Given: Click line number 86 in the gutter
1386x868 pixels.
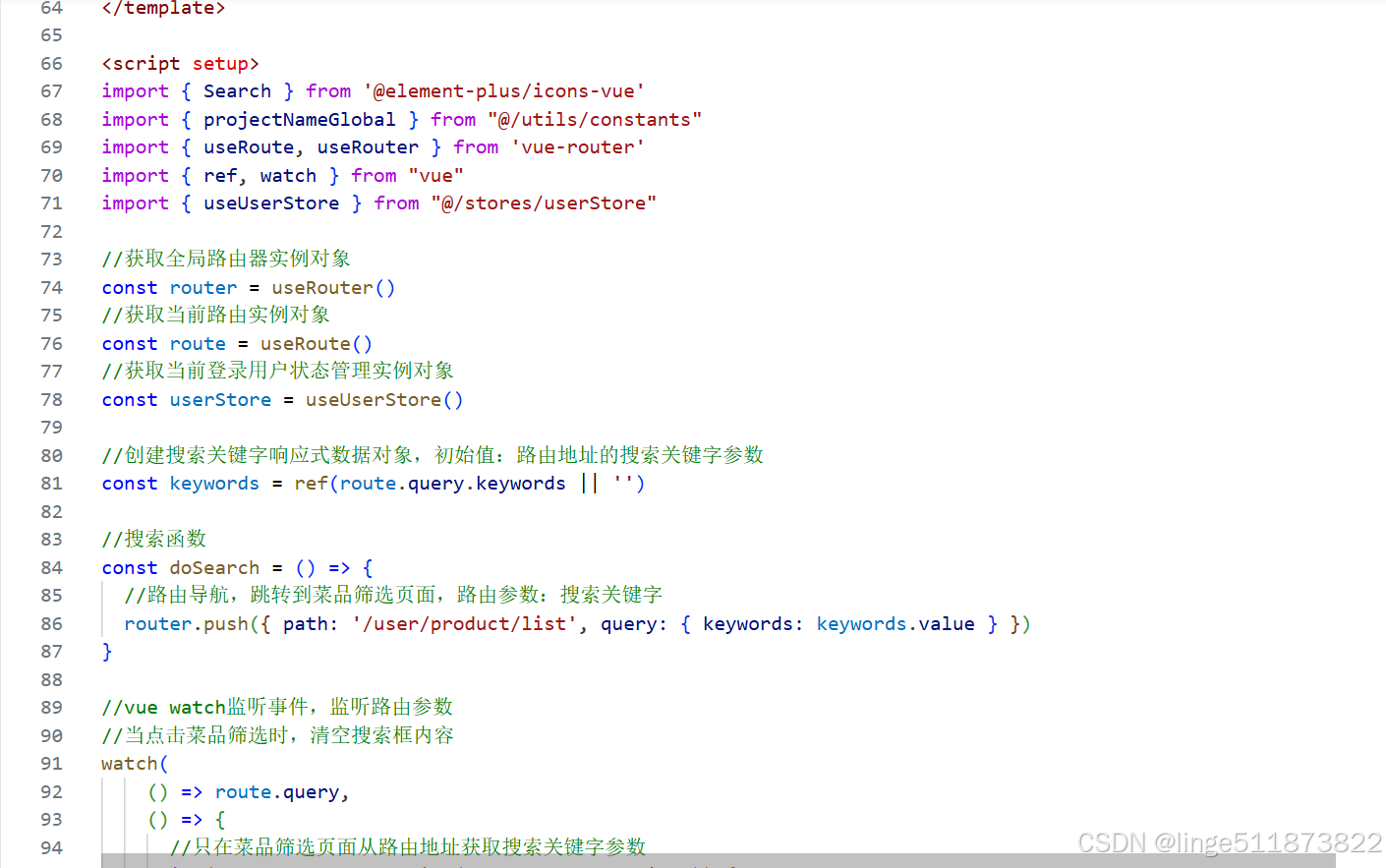Looking at the screenshot, I should [x=51, y=624].
